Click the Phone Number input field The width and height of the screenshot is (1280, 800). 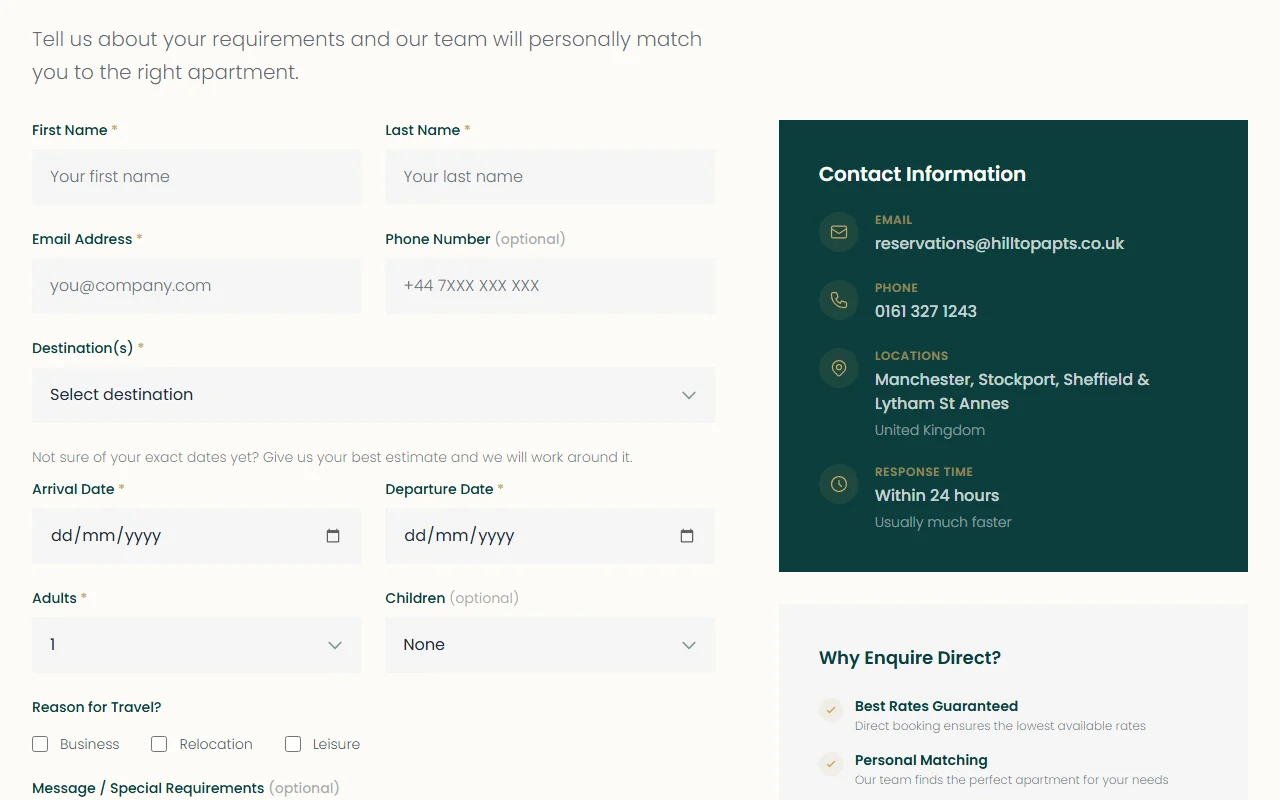click(550, 286)
